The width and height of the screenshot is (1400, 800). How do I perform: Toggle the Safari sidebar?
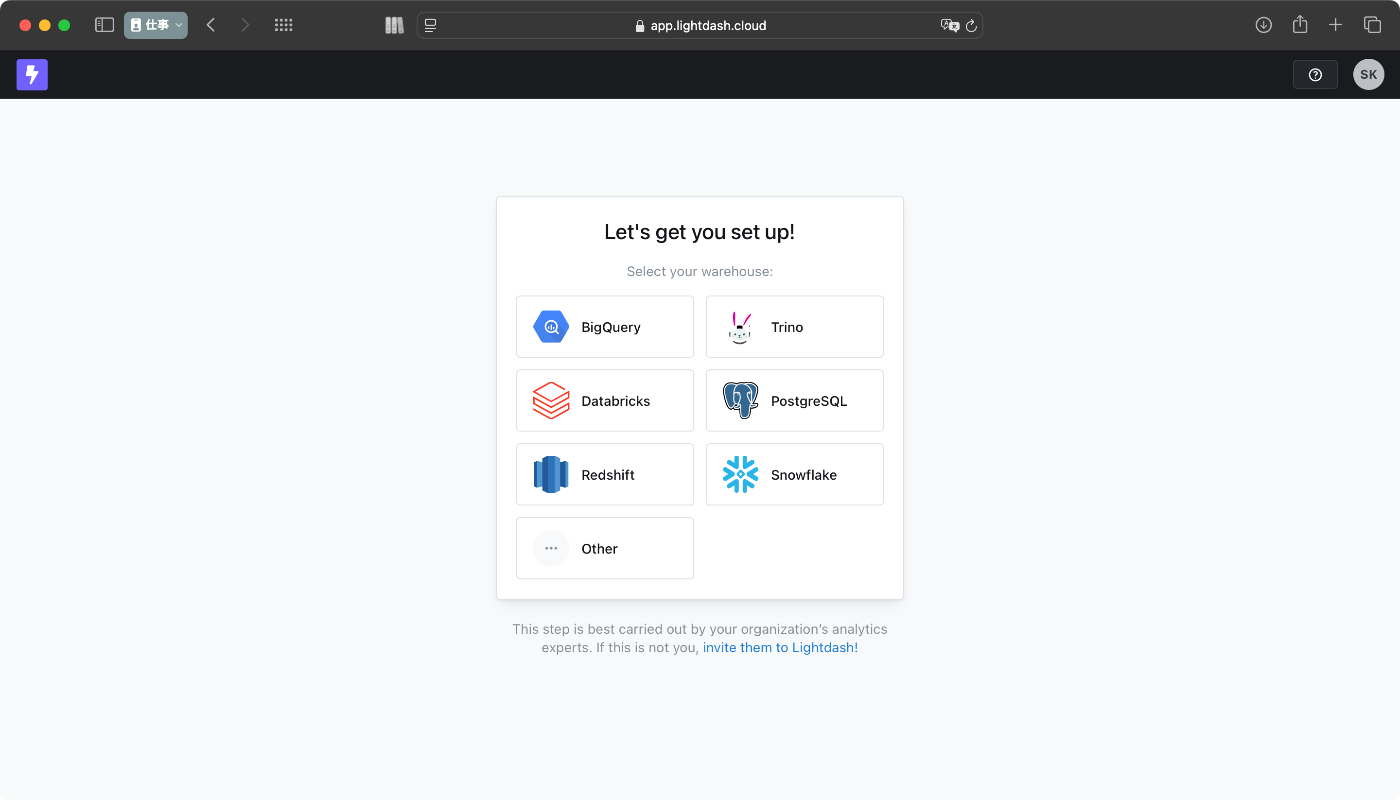[104, 25]
